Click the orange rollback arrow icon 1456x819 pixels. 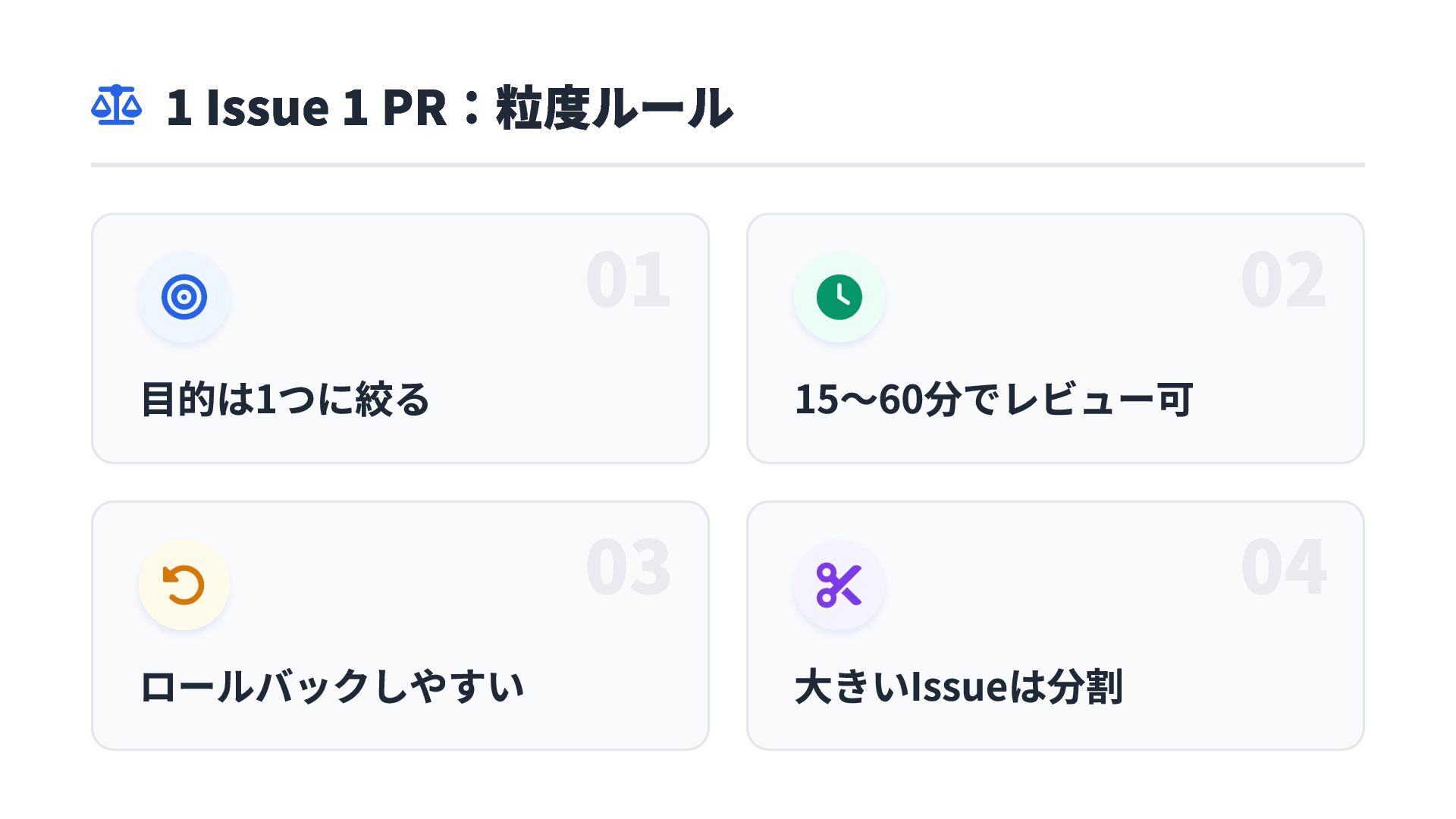pyautogui.click(x=184, y=585)
